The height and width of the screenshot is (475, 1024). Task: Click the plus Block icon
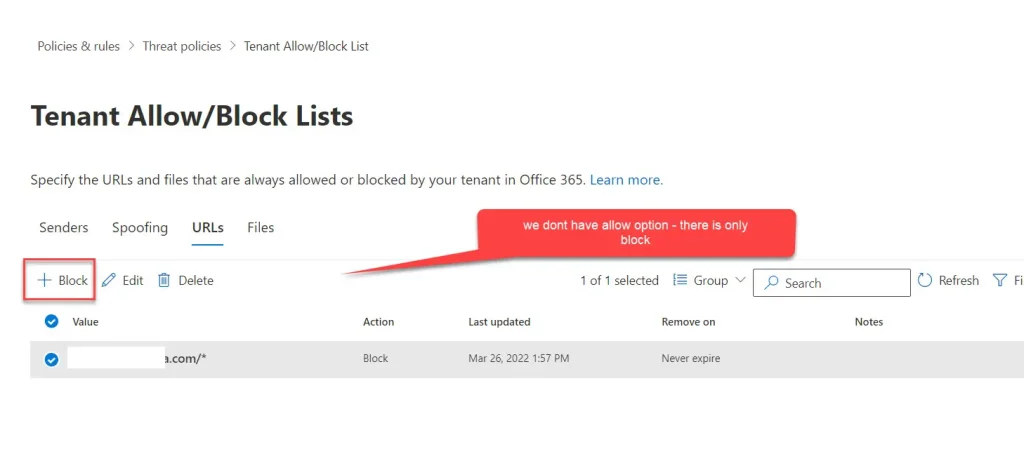pyautogui.click(x=44, y=281)
